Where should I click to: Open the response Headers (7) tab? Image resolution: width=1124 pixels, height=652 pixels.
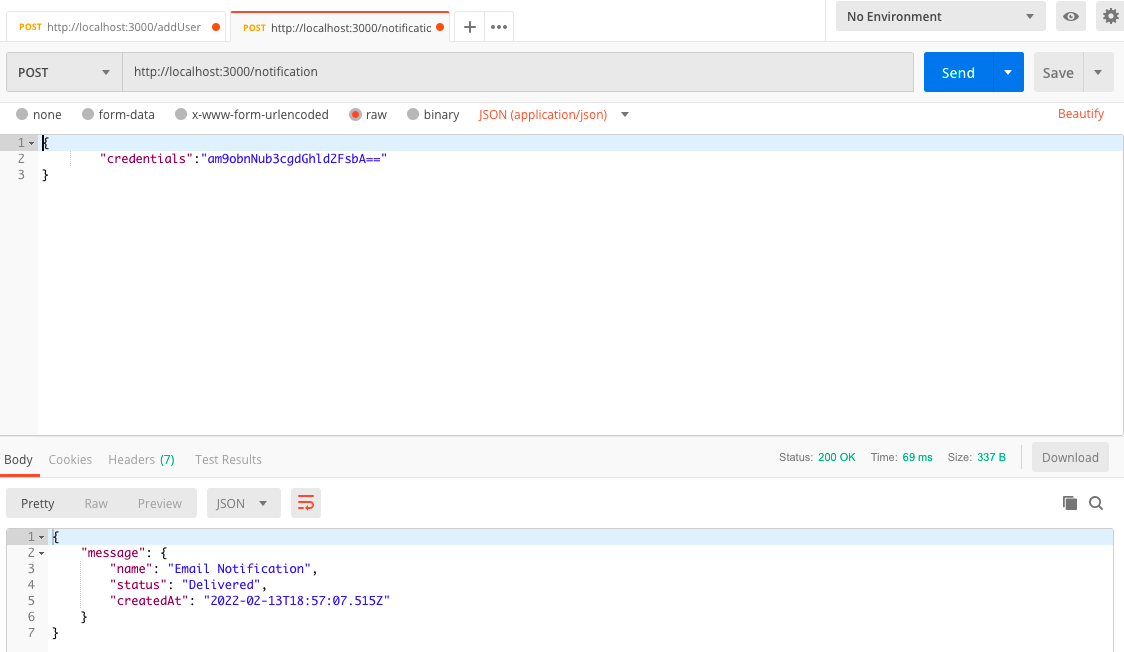tap(141, 459)
